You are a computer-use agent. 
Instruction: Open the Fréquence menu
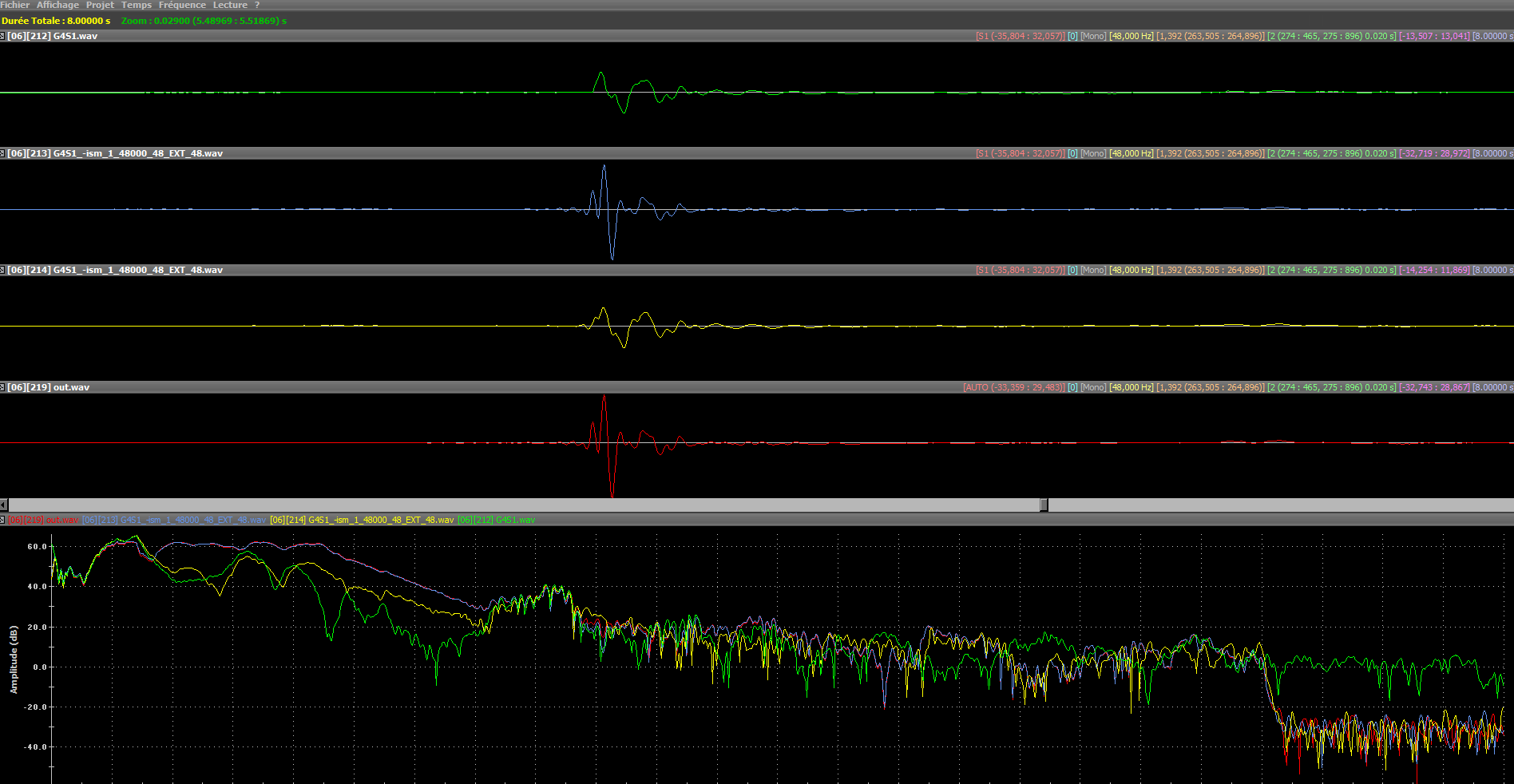[182, 5]
